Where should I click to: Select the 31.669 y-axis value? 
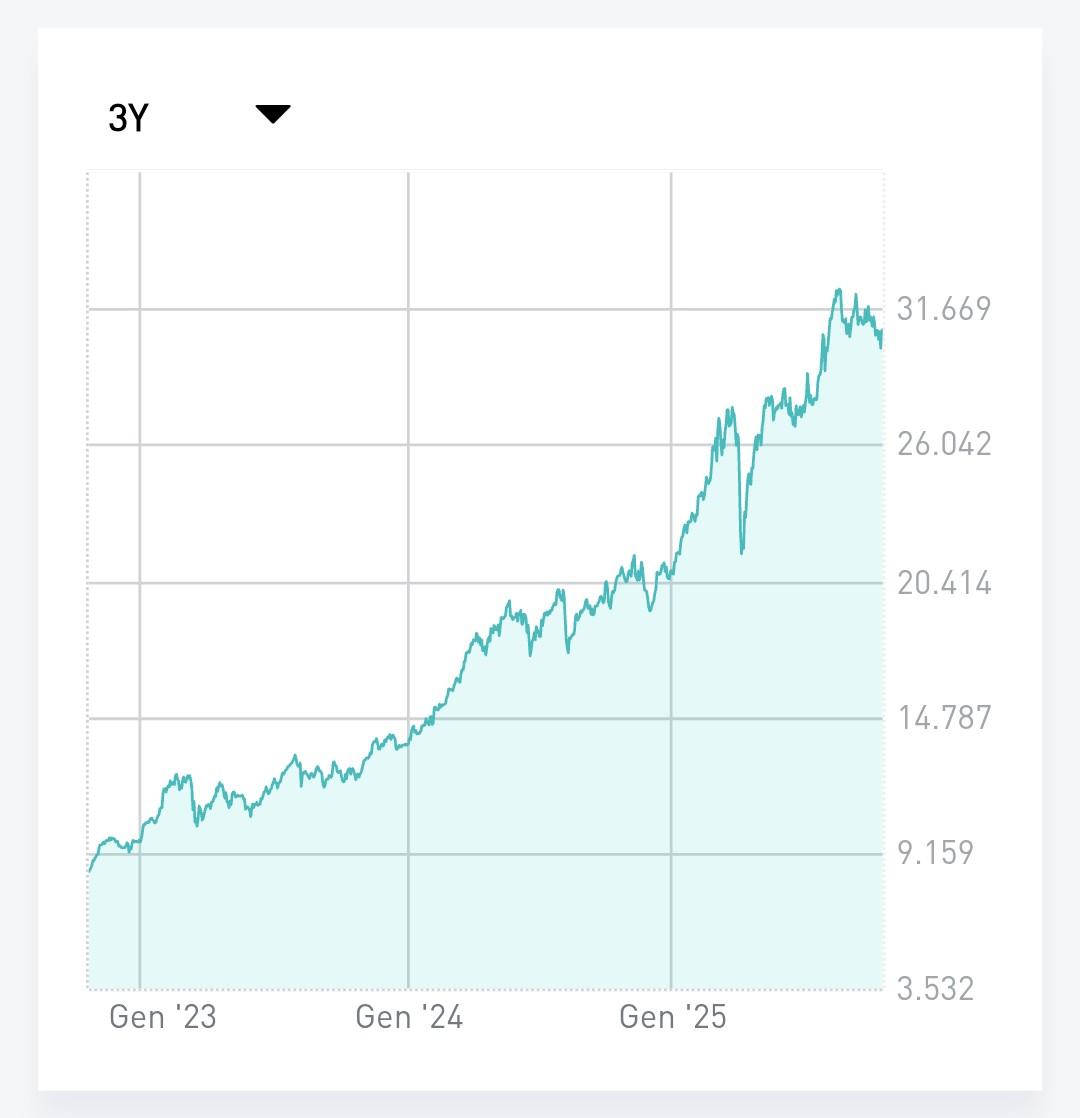coord(943,309)
